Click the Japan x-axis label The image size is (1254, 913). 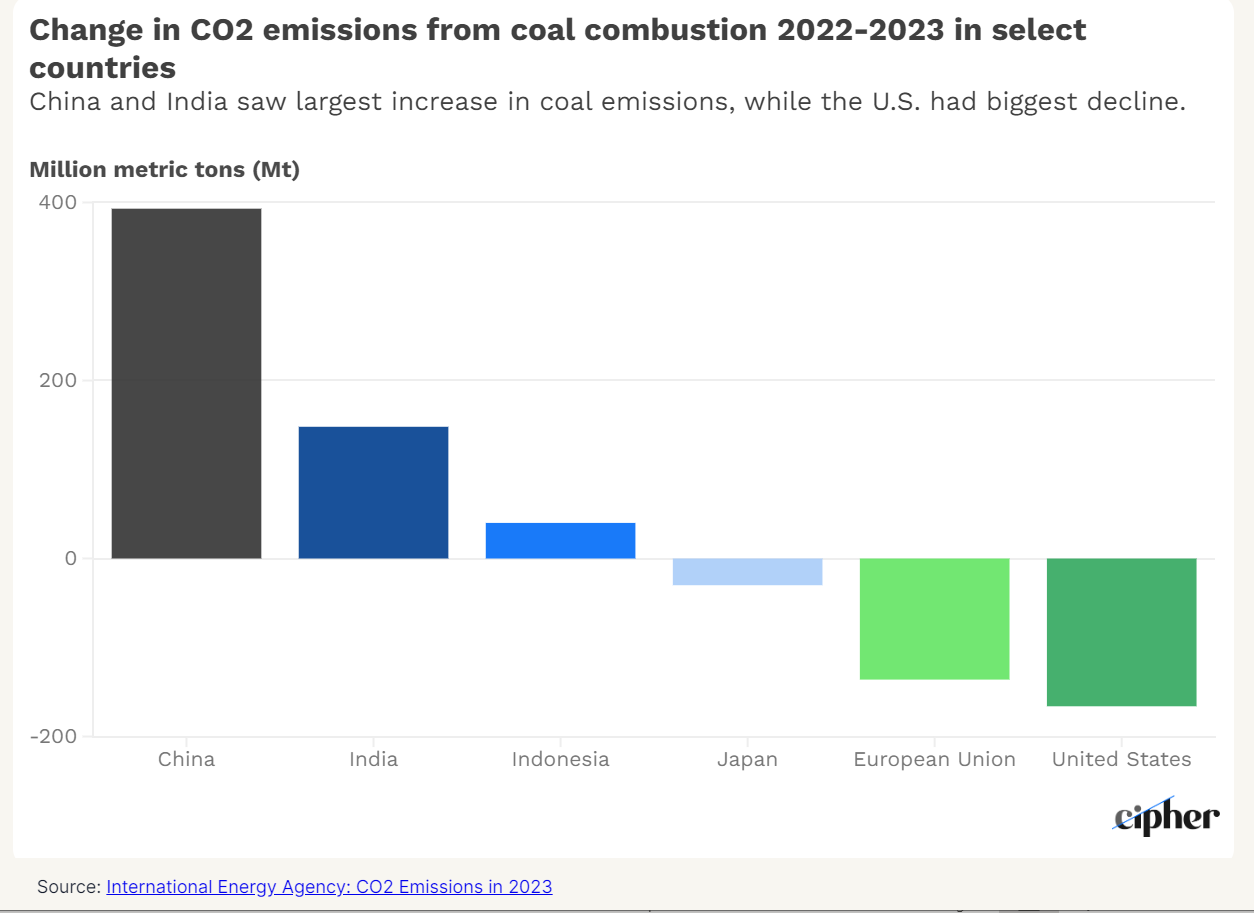pos(747,760)
